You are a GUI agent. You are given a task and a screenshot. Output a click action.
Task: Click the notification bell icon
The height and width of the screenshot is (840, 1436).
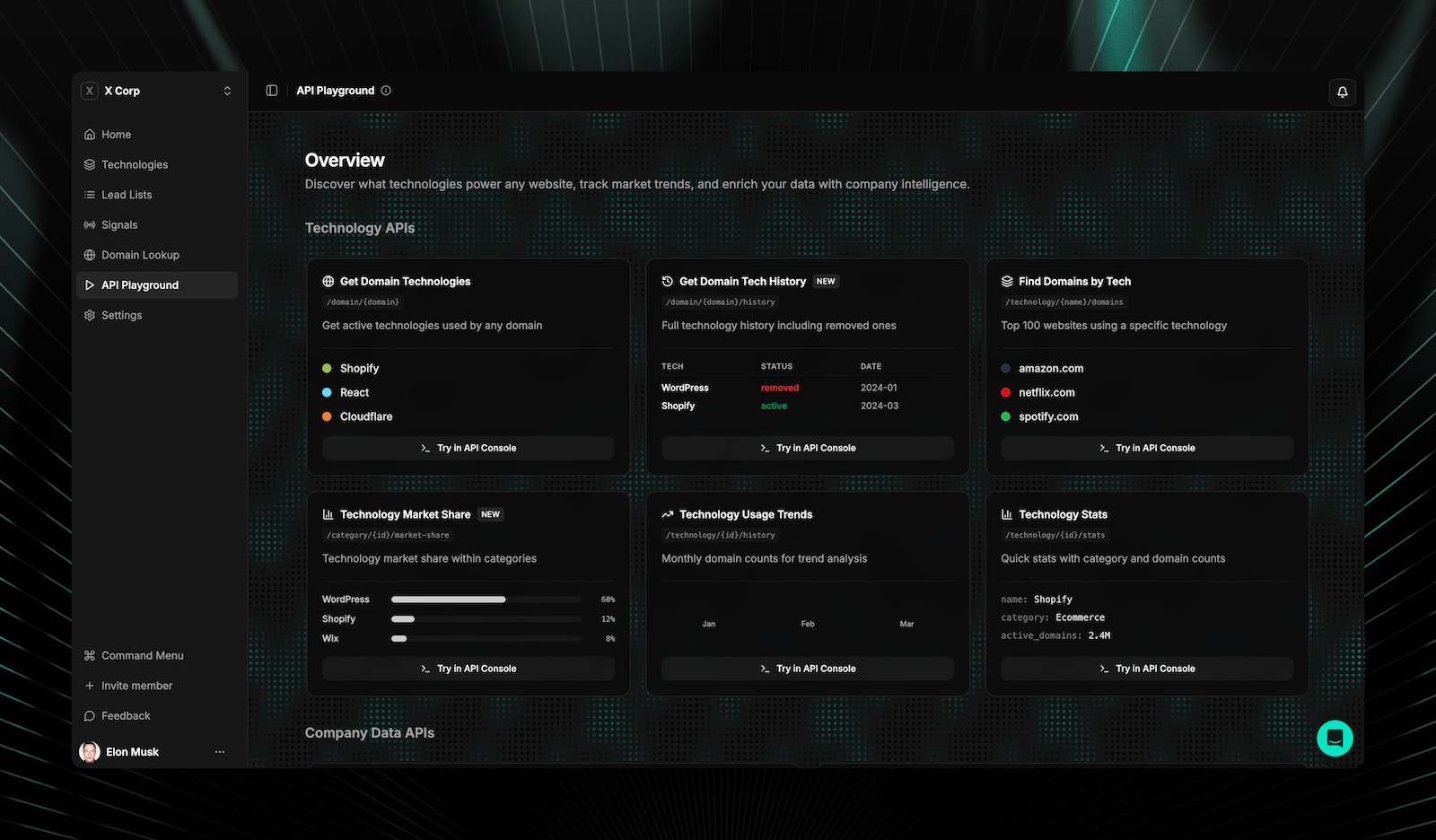coord(1342,91)
